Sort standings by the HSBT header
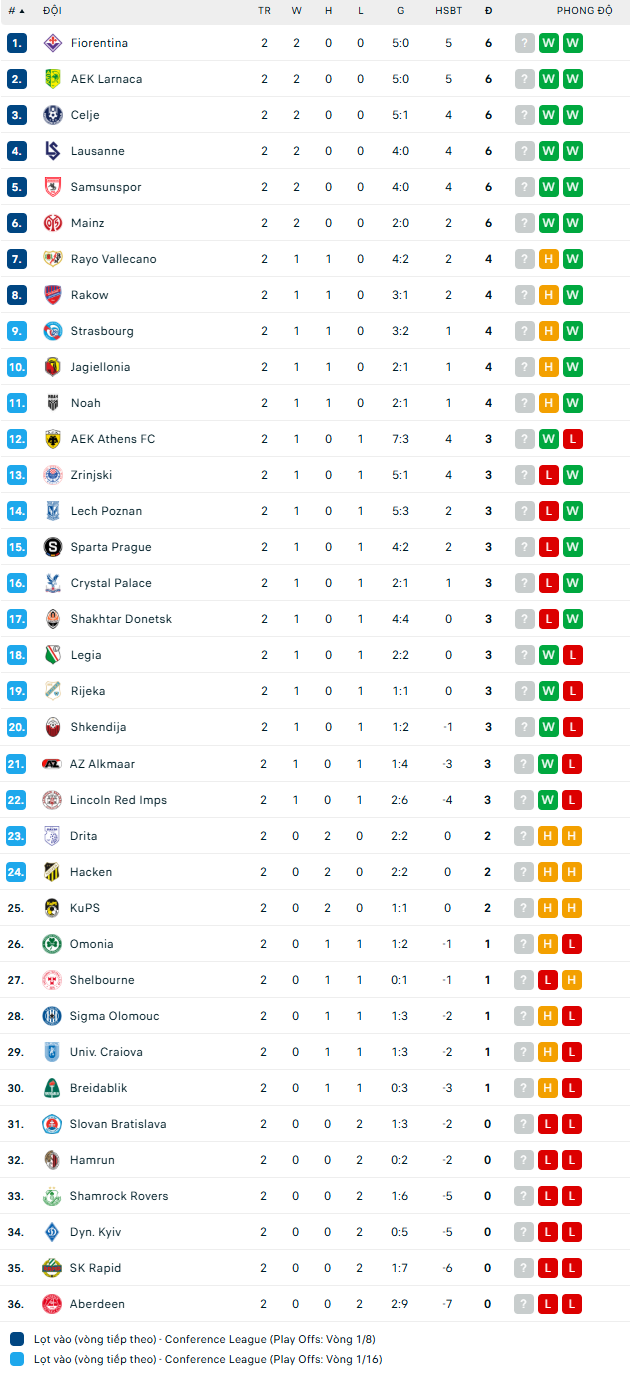This screenshot has width=630, height=1374. pos(448,11)
